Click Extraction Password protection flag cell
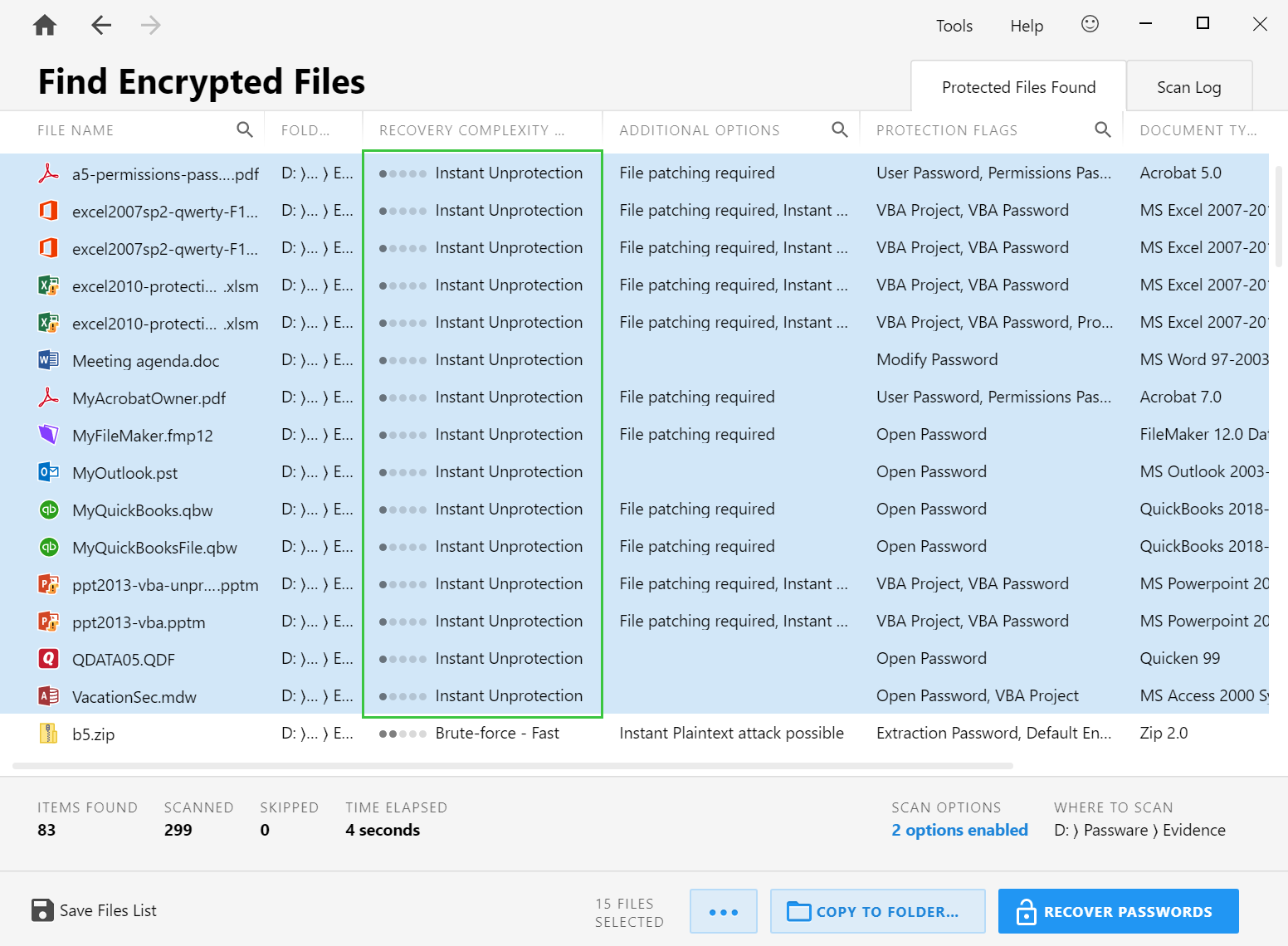This screenshot has width=1288, height=946. click(993, 733)
